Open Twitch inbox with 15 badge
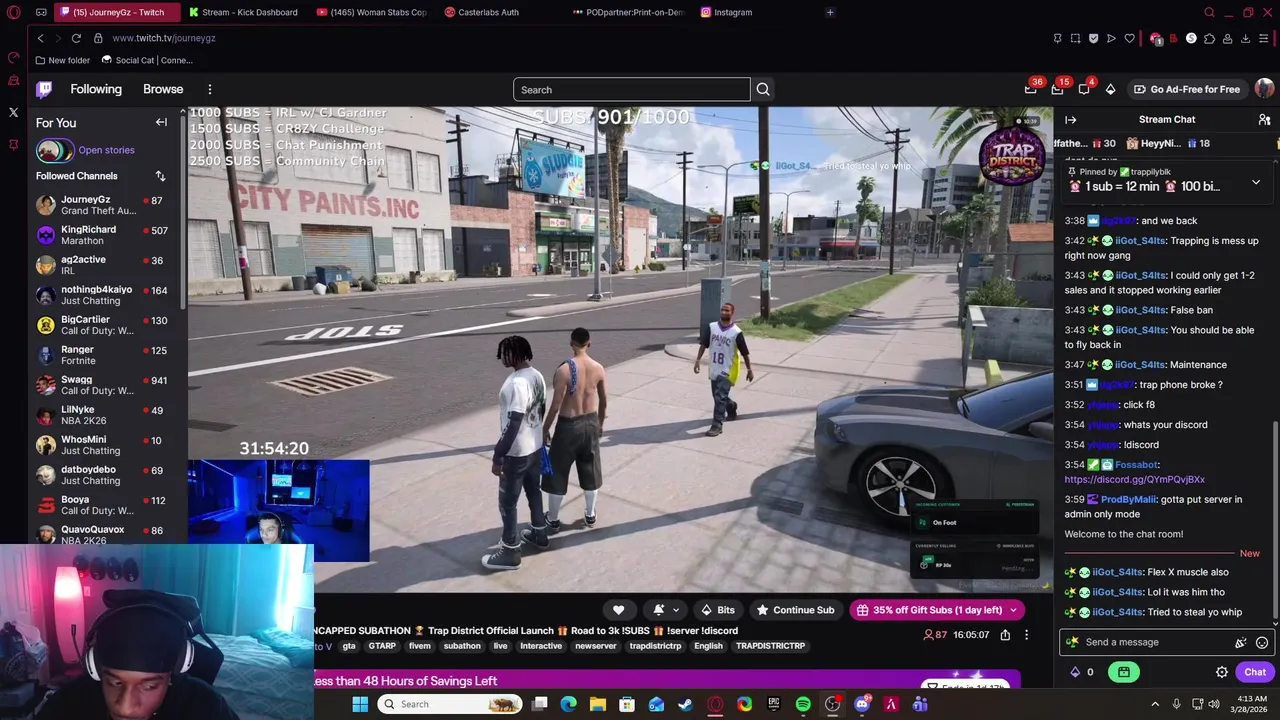 1057,89
